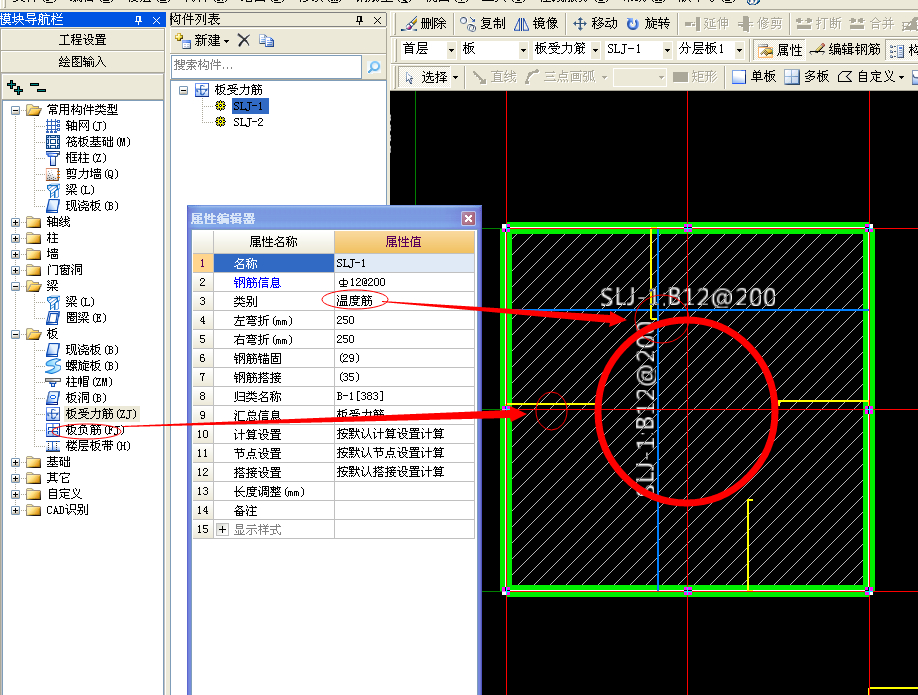The width and height of the screenshot is (918, 695).
Task: Select 筏板基础(M) in the tree
Action: point(97,142)
